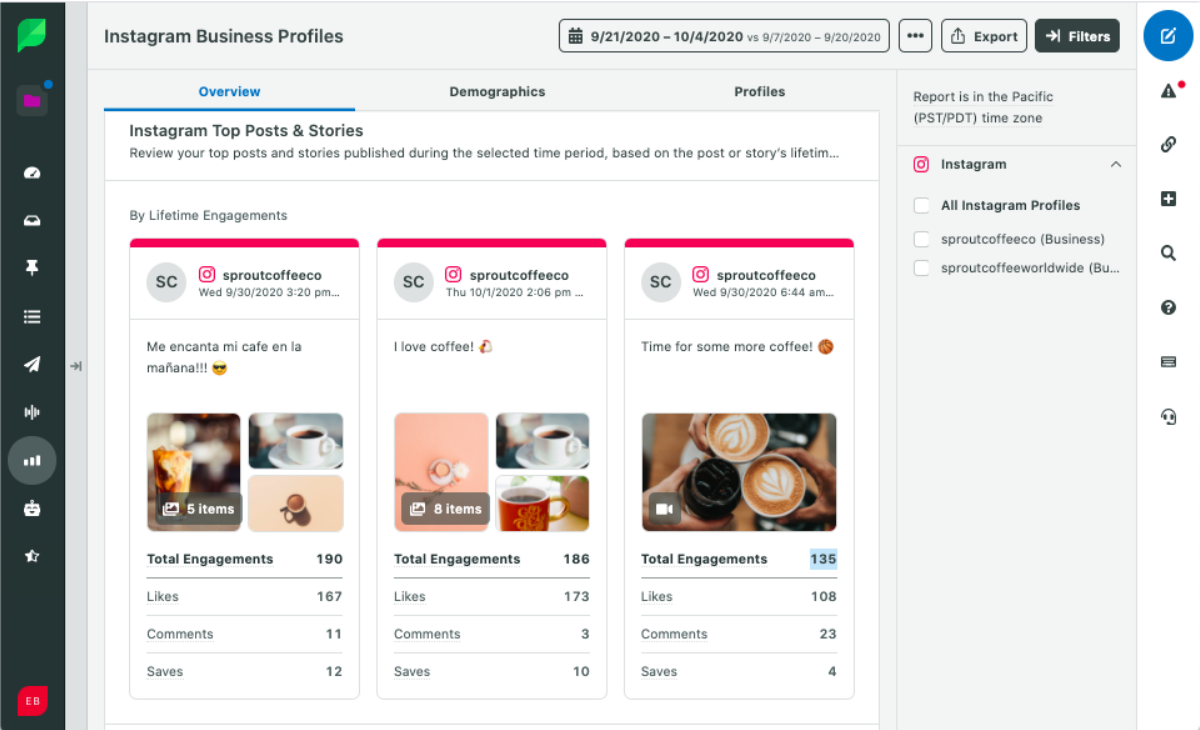The height and width of the screenshot is (730, 1200).
Task: Export the Instagram report
Action: [983, 36]
